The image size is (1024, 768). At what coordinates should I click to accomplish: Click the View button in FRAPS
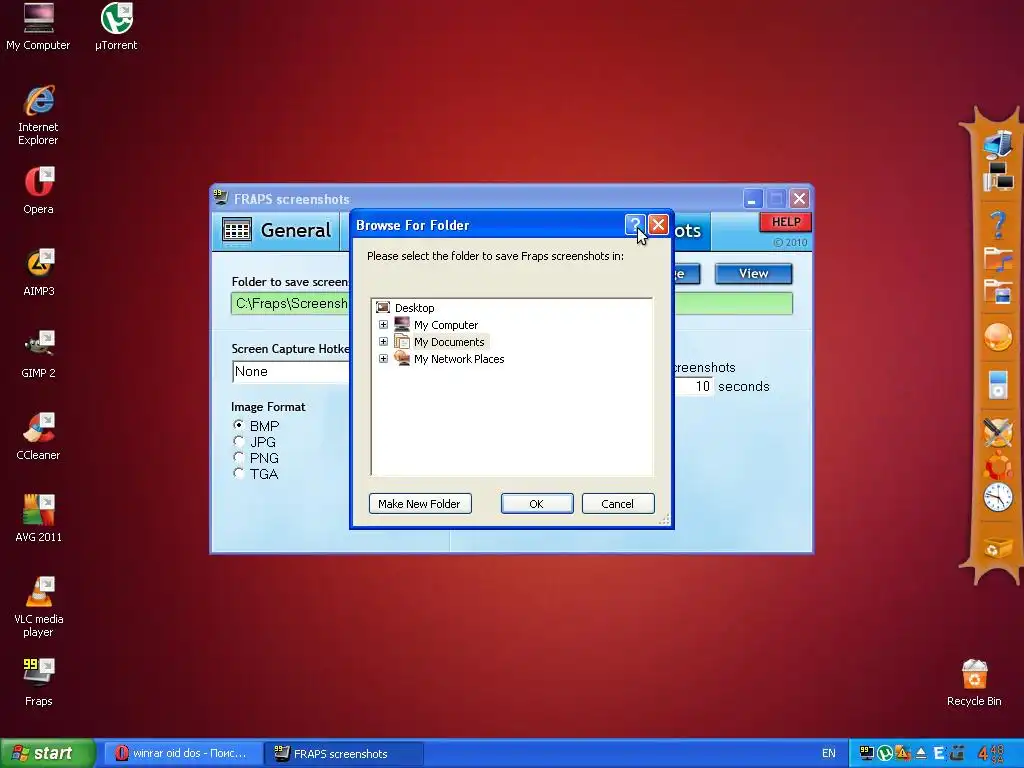[754, 274]
